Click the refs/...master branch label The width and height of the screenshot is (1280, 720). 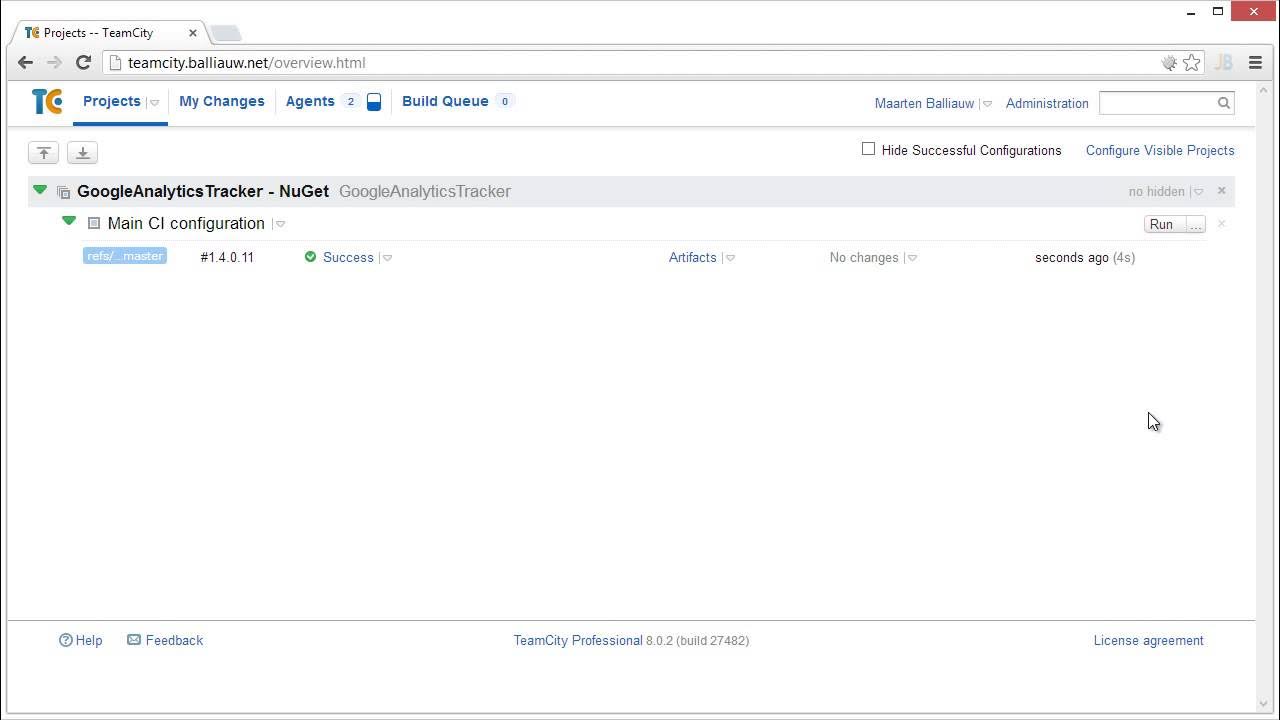(x=124, y=256)
